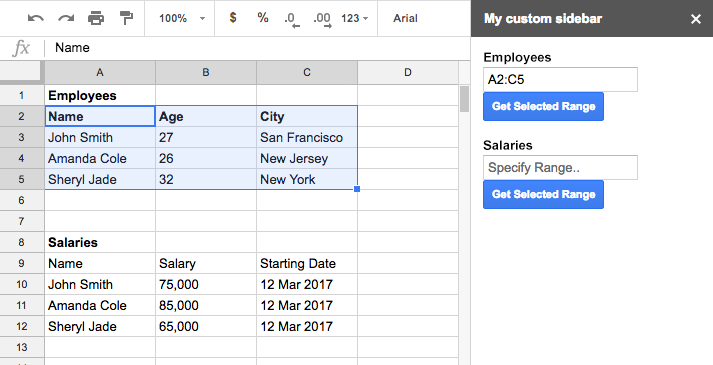Open the Arial font dropdown
713x365 pixels.
tap(405, 18)
